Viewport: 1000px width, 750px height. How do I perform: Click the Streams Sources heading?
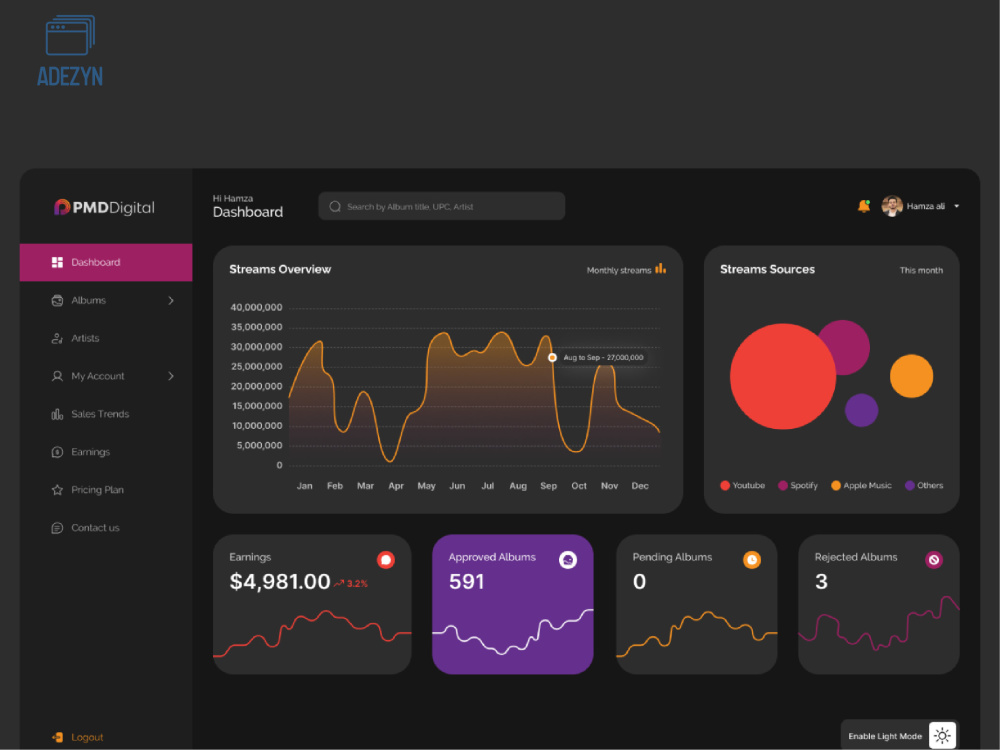click(767, 269)
